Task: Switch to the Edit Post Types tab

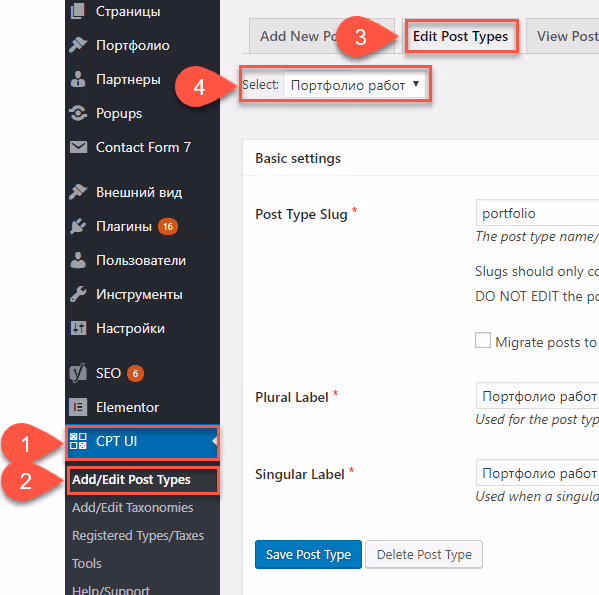Action: point(460,36)
